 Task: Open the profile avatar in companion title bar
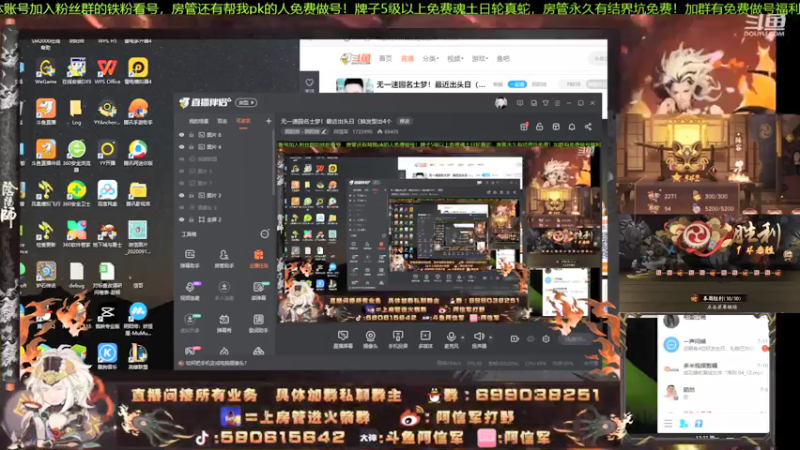pyautogui.click(x=501, y=103)
